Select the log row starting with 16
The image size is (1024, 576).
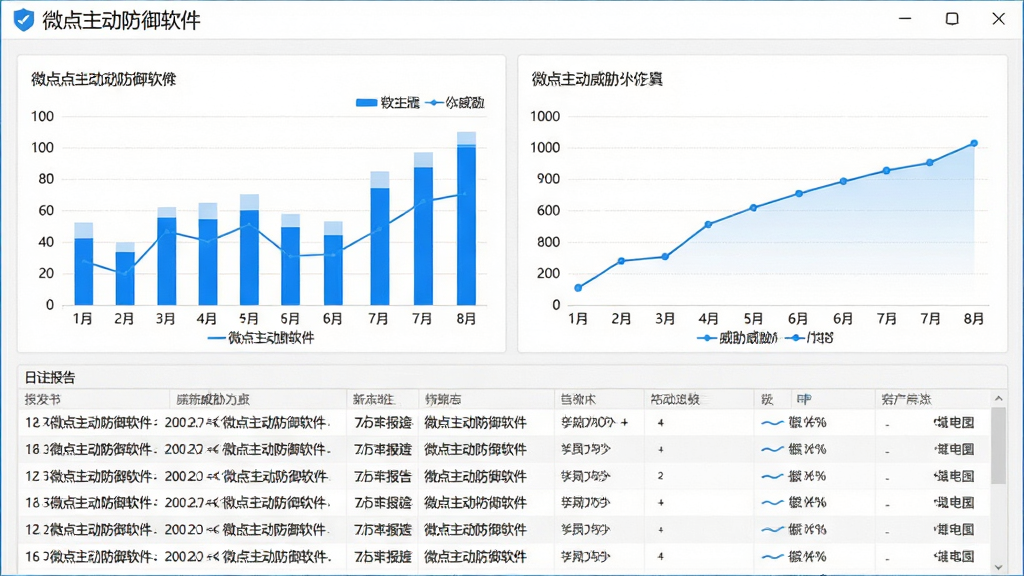click(x=505, y=556)
